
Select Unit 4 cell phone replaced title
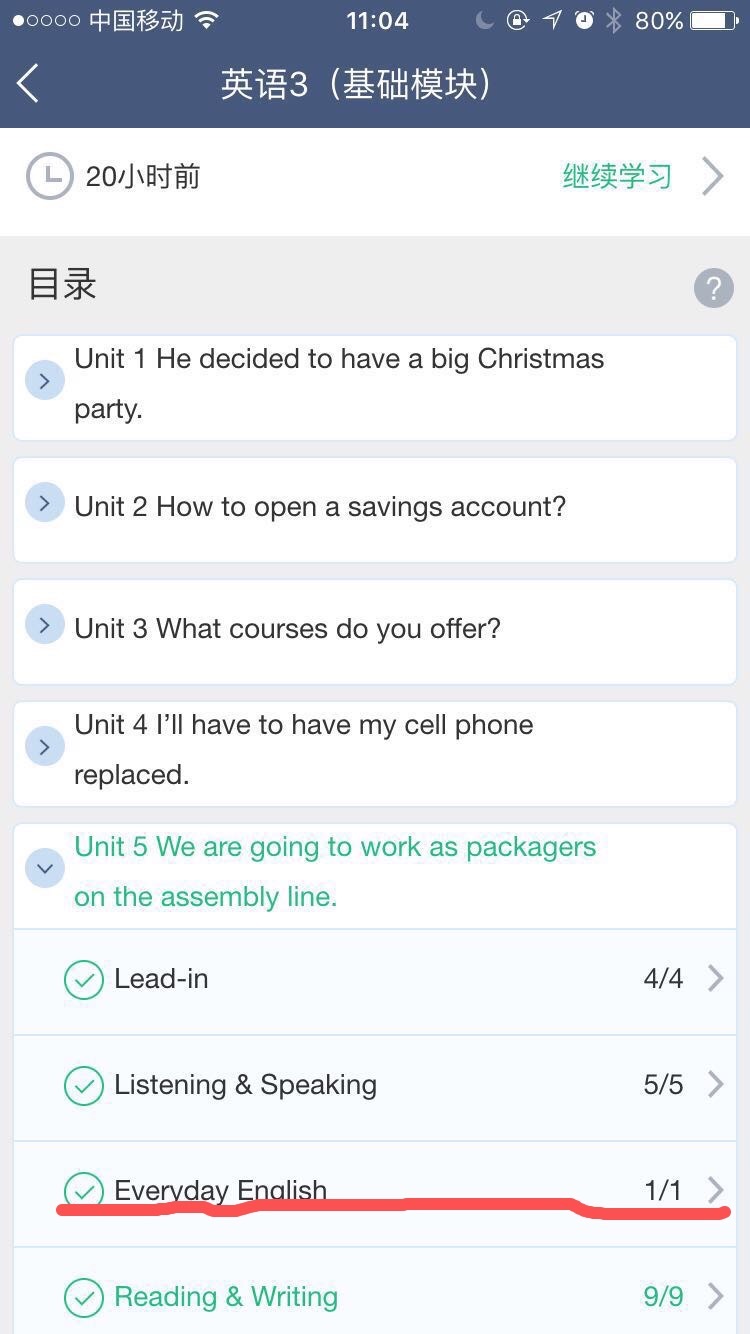(x=304, y=749)
